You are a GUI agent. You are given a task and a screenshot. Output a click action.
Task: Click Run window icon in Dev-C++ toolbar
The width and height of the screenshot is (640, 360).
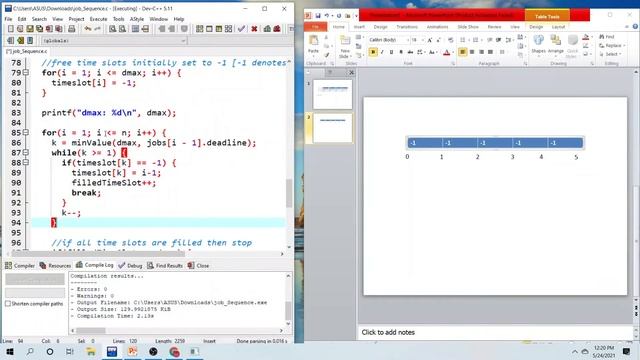[209, 29]
